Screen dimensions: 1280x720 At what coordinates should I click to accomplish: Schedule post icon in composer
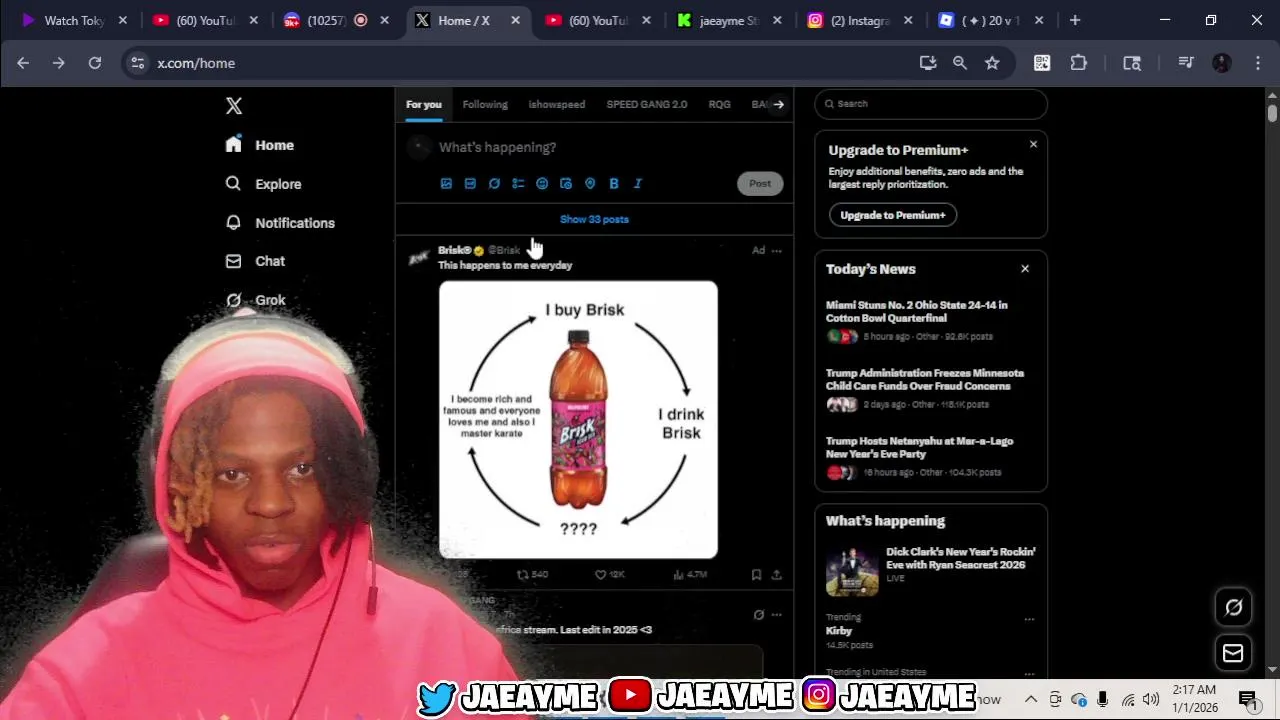tap(566, 184)
